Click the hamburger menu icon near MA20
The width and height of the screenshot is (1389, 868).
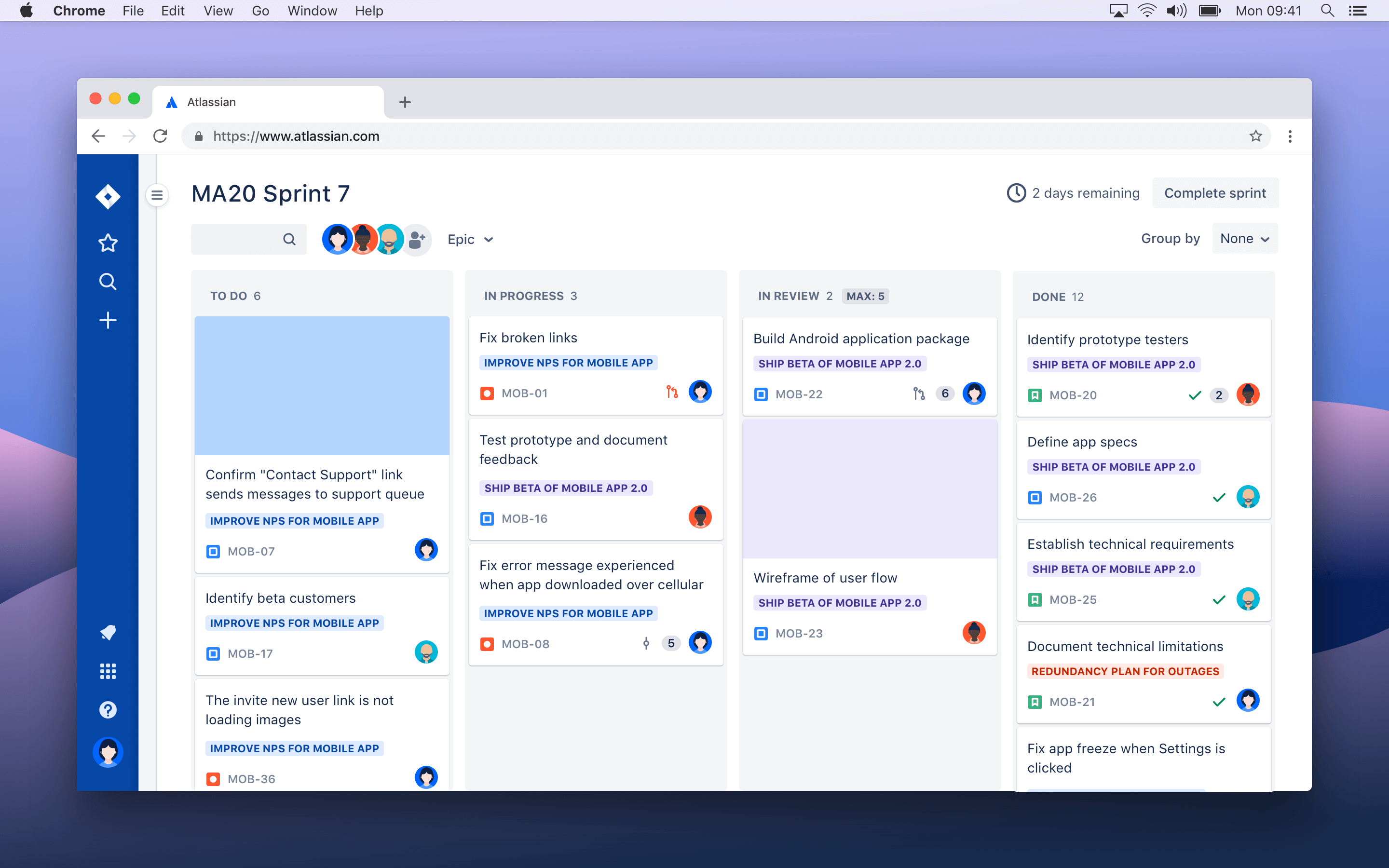pos(158,194)
